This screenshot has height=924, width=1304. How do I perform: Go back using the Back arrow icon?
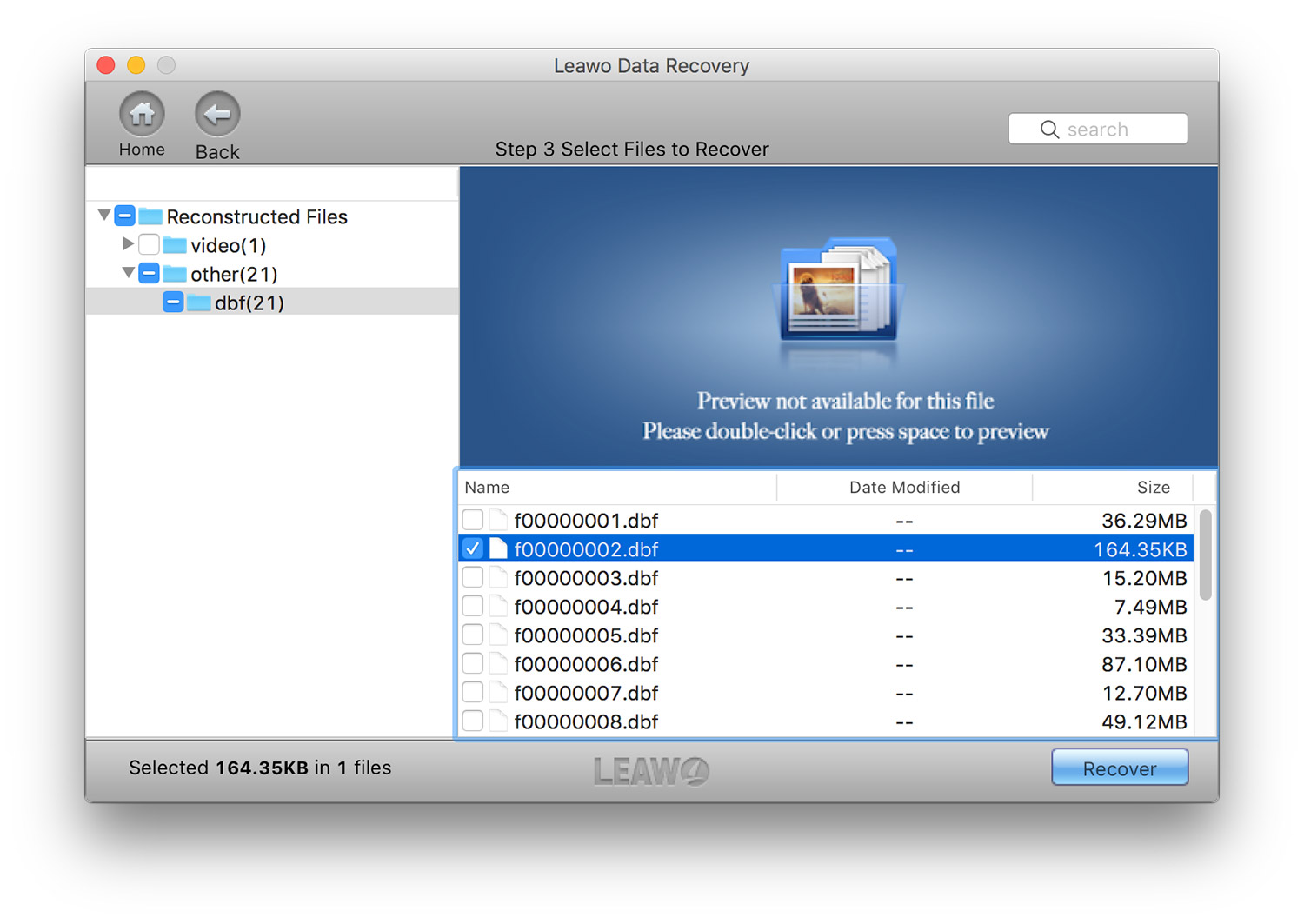pos(216,114)
